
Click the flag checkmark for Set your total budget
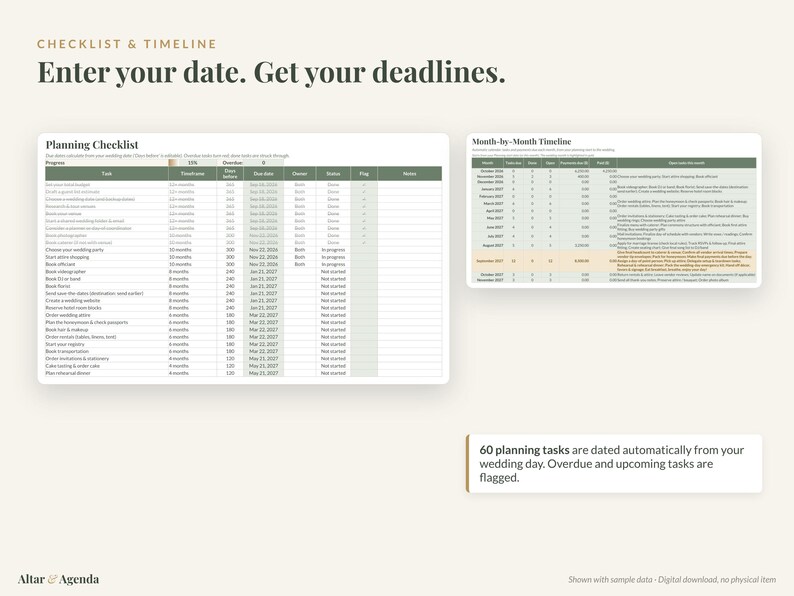[364, 185]
